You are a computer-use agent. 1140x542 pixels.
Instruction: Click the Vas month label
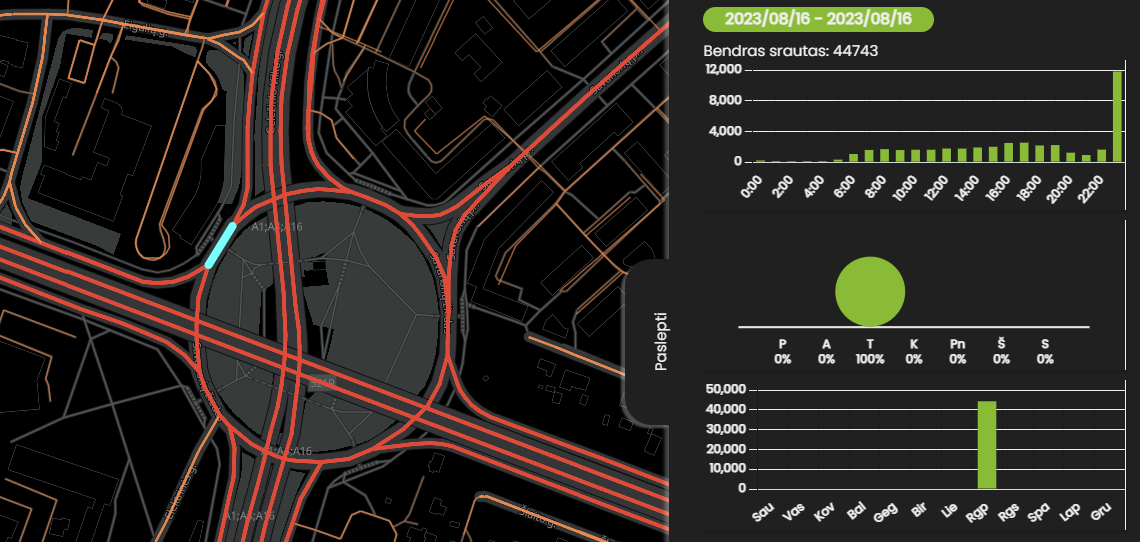point(795,512)
